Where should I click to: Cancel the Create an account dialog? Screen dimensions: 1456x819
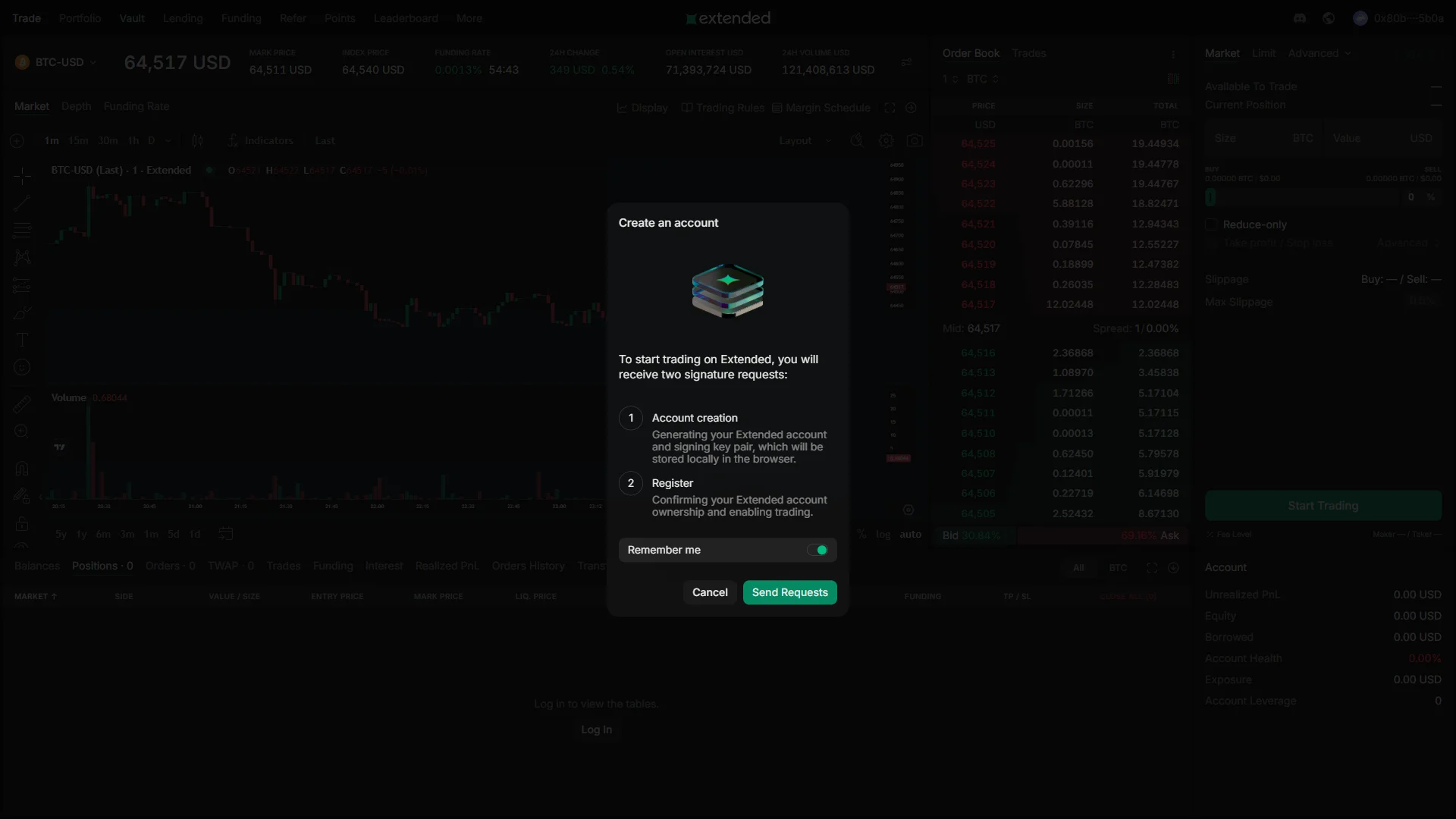[x=710, y=592]
